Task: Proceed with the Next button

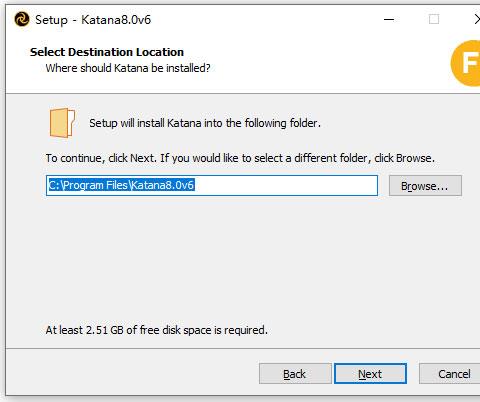Action: [x=370, y=374]
